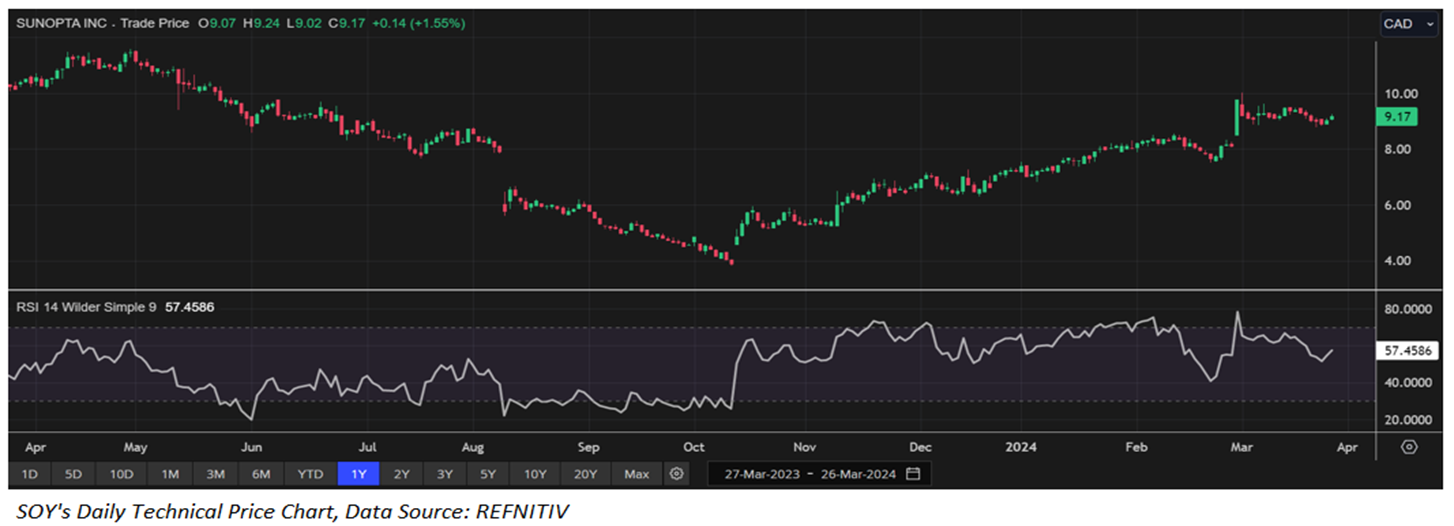Select the Max time range

coord(636,473)
